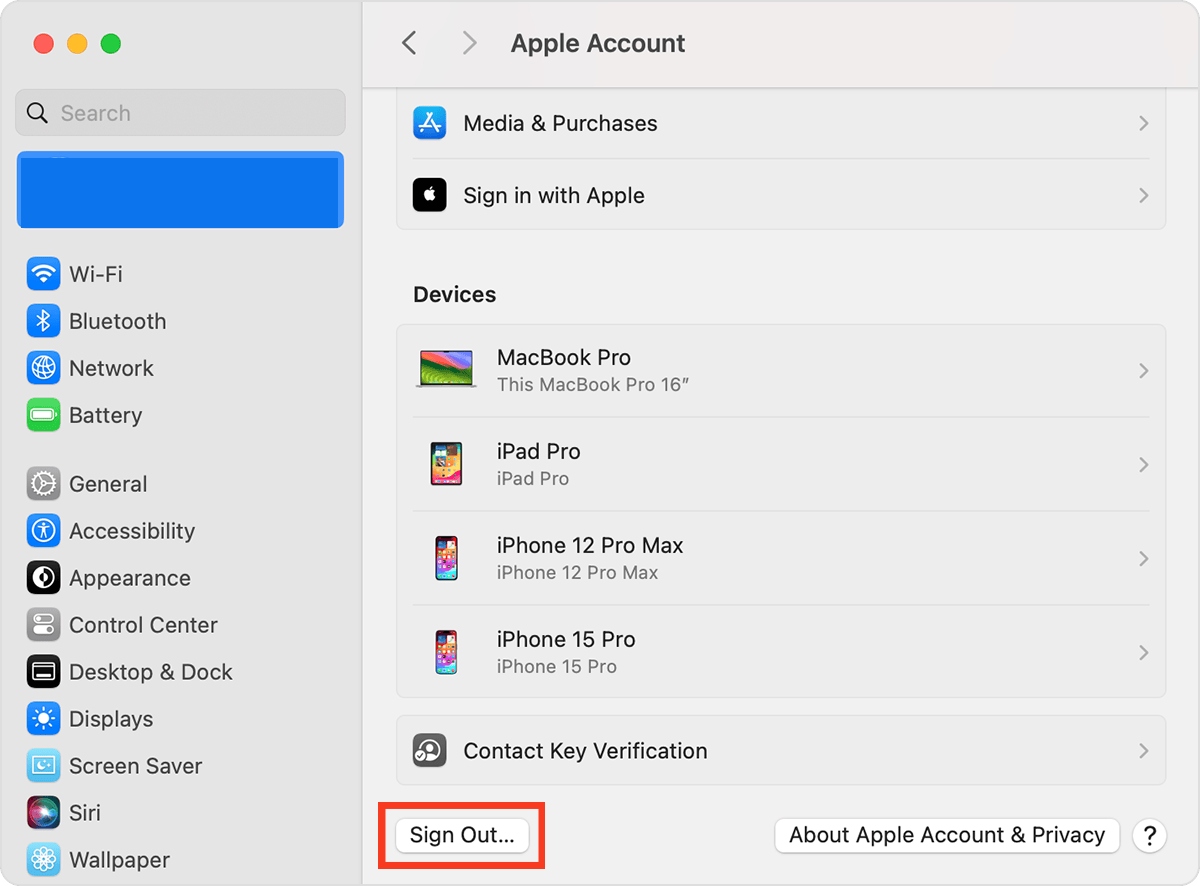Screen dimensions: 1200x886
Task: Select the Sign in with Apple logo icon
Action: pos(429,195)
